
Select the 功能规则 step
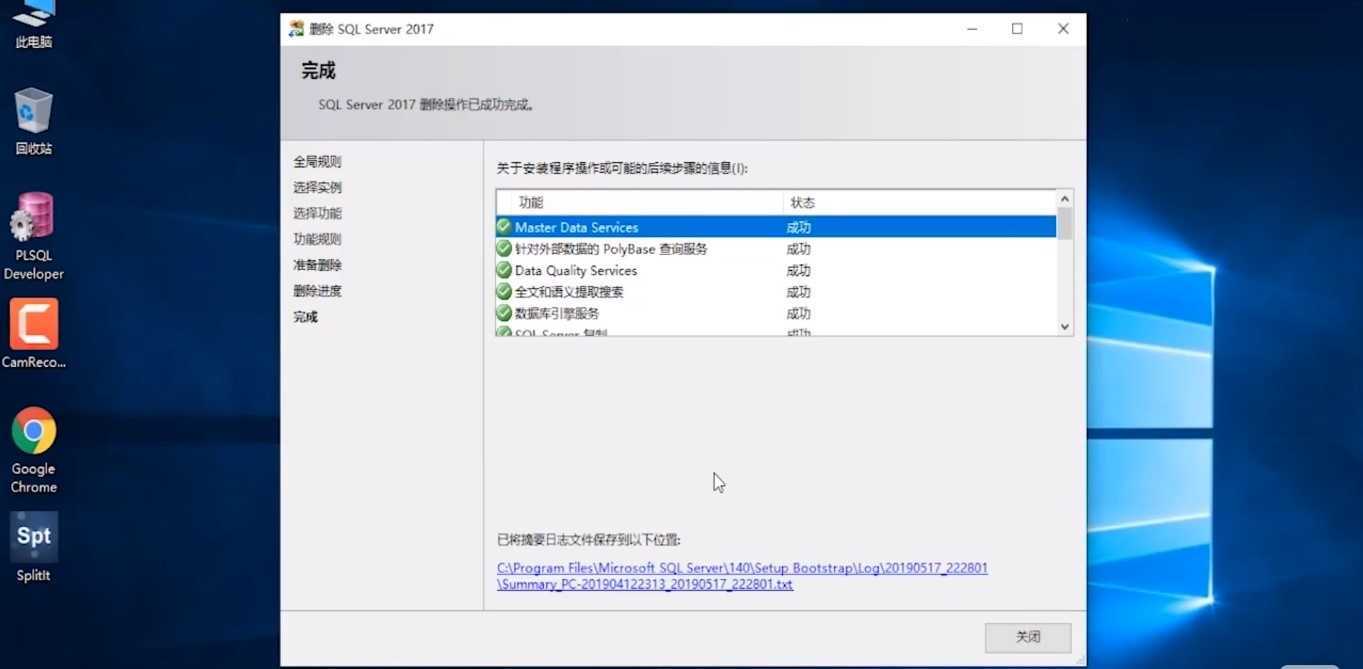click(317, 239)
